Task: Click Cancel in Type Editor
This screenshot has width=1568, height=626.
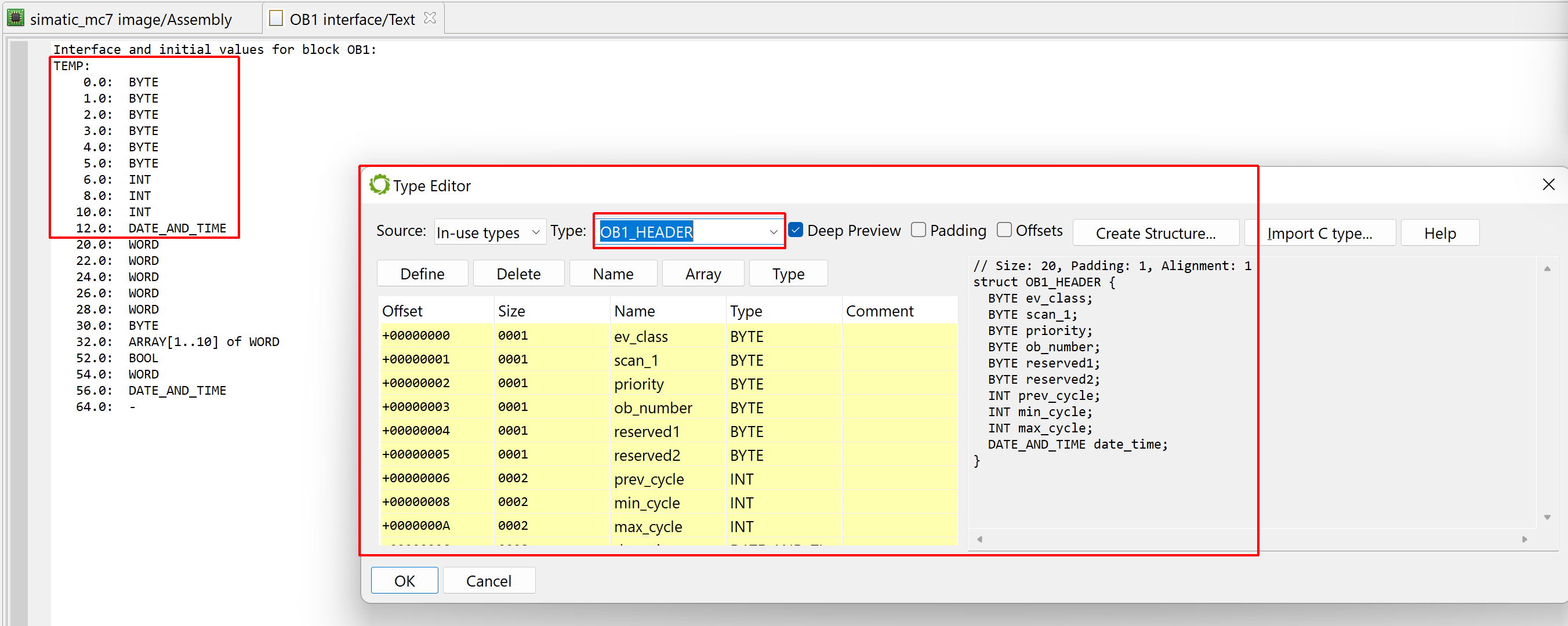Action: pos(488,580)
